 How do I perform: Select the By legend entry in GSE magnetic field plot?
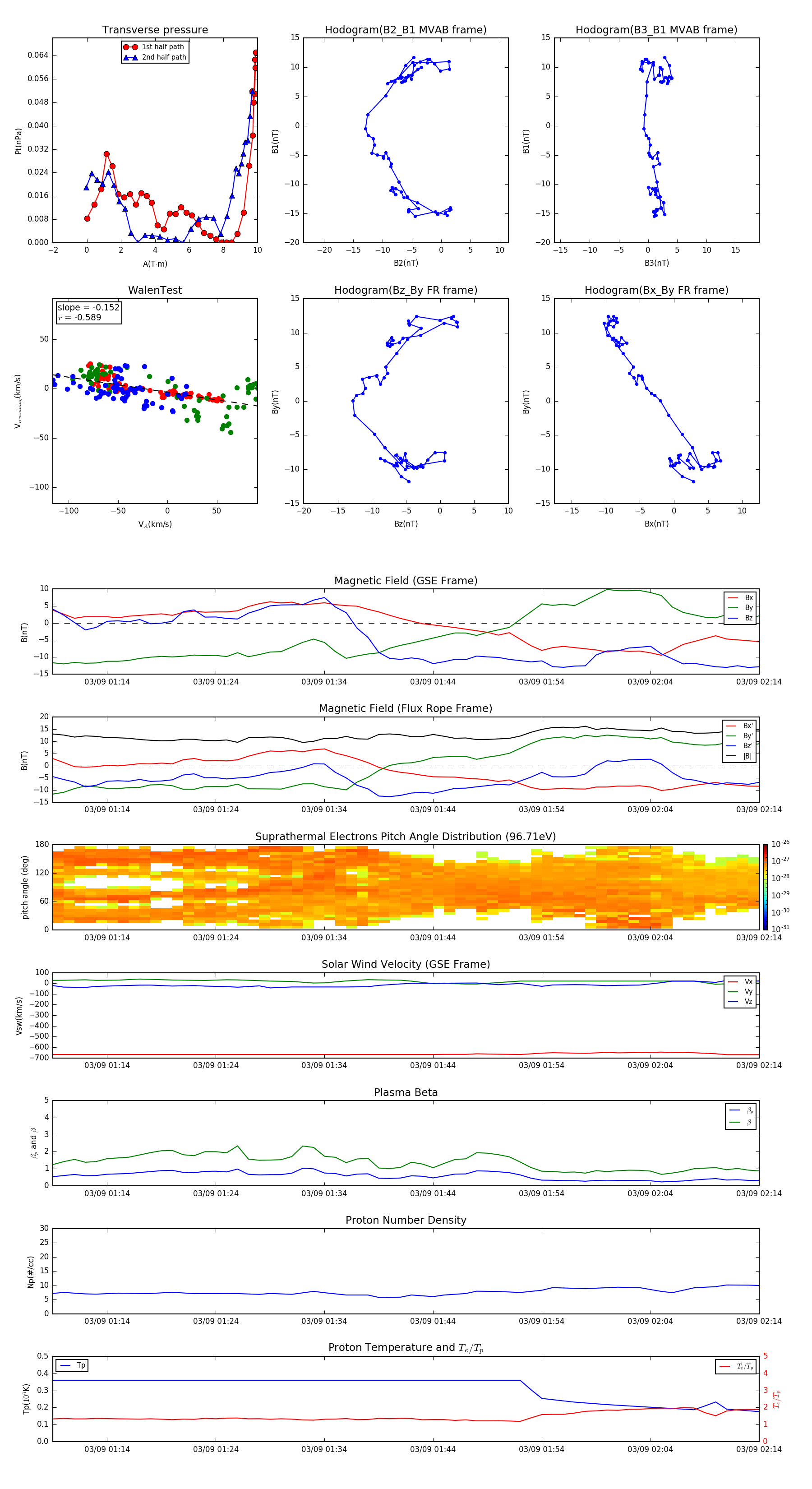740,607
